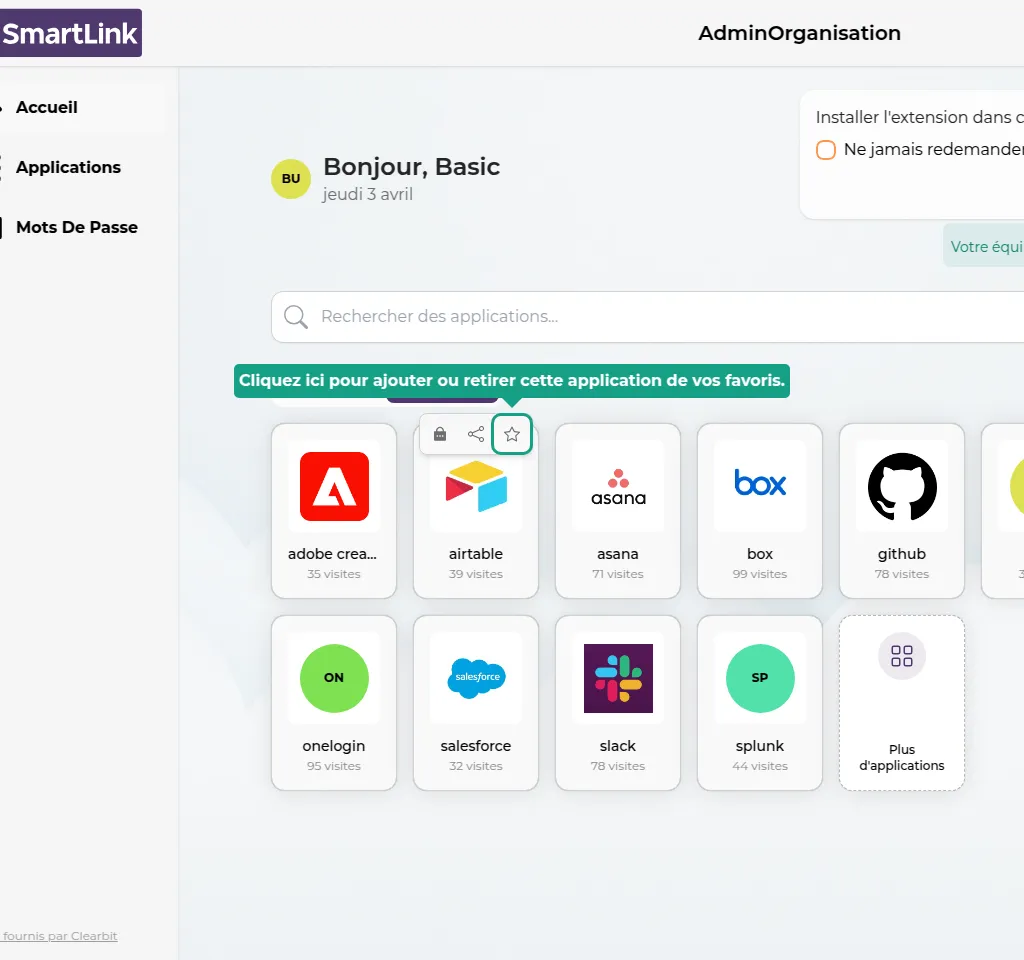
Task: Click '95 visites' under onelogin
Action: 334,766
